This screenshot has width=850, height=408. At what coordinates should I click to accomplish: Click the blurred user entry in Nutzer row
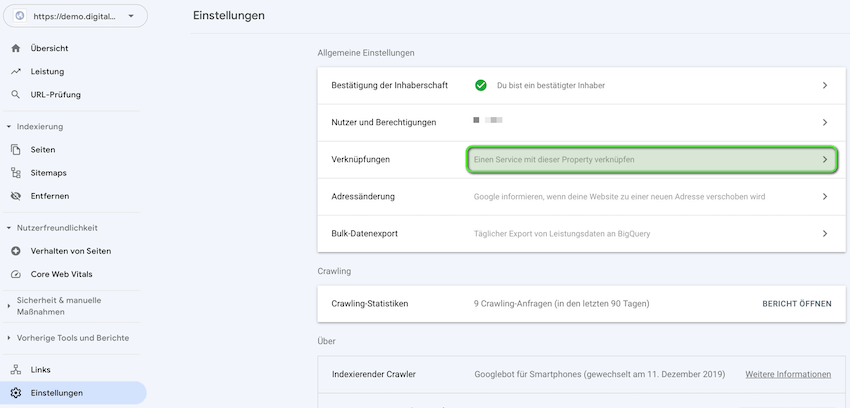click(488, 120)
